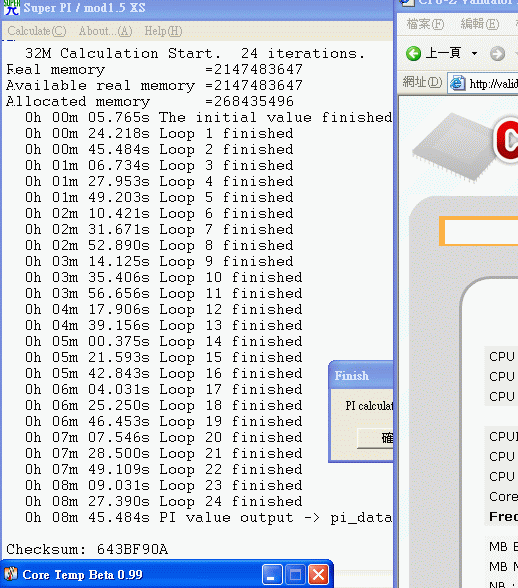Click the 'Real memory =2147483647' line
This screenshot has height=588, width=518.
[x=154, y=70]
